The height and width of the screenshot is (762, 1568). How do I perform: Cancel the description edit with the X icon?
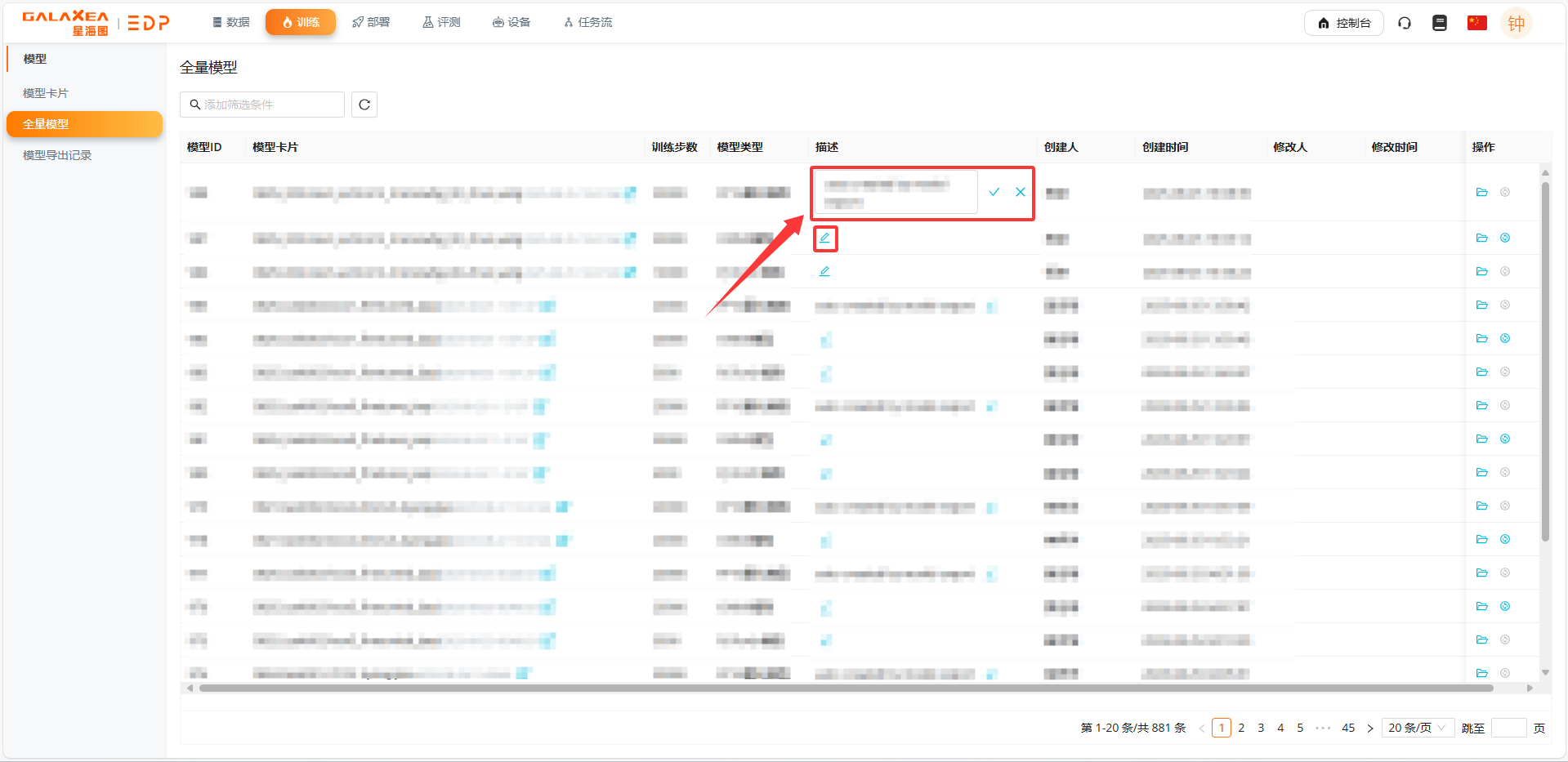[x=1021, y=192]
